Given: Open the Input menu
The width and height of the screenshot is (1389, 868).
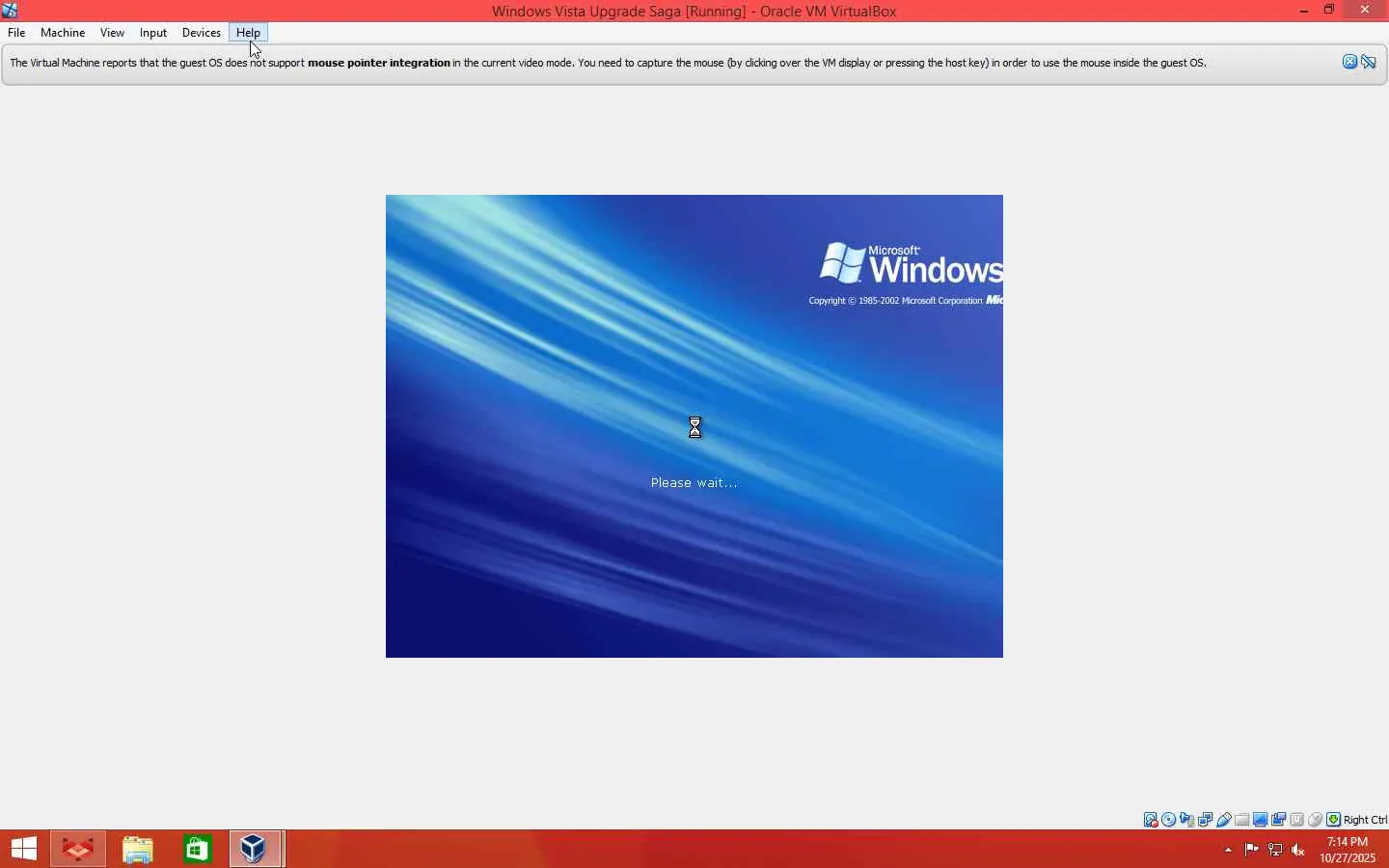Looking at the screenshot, I should (x=153, y=33).
